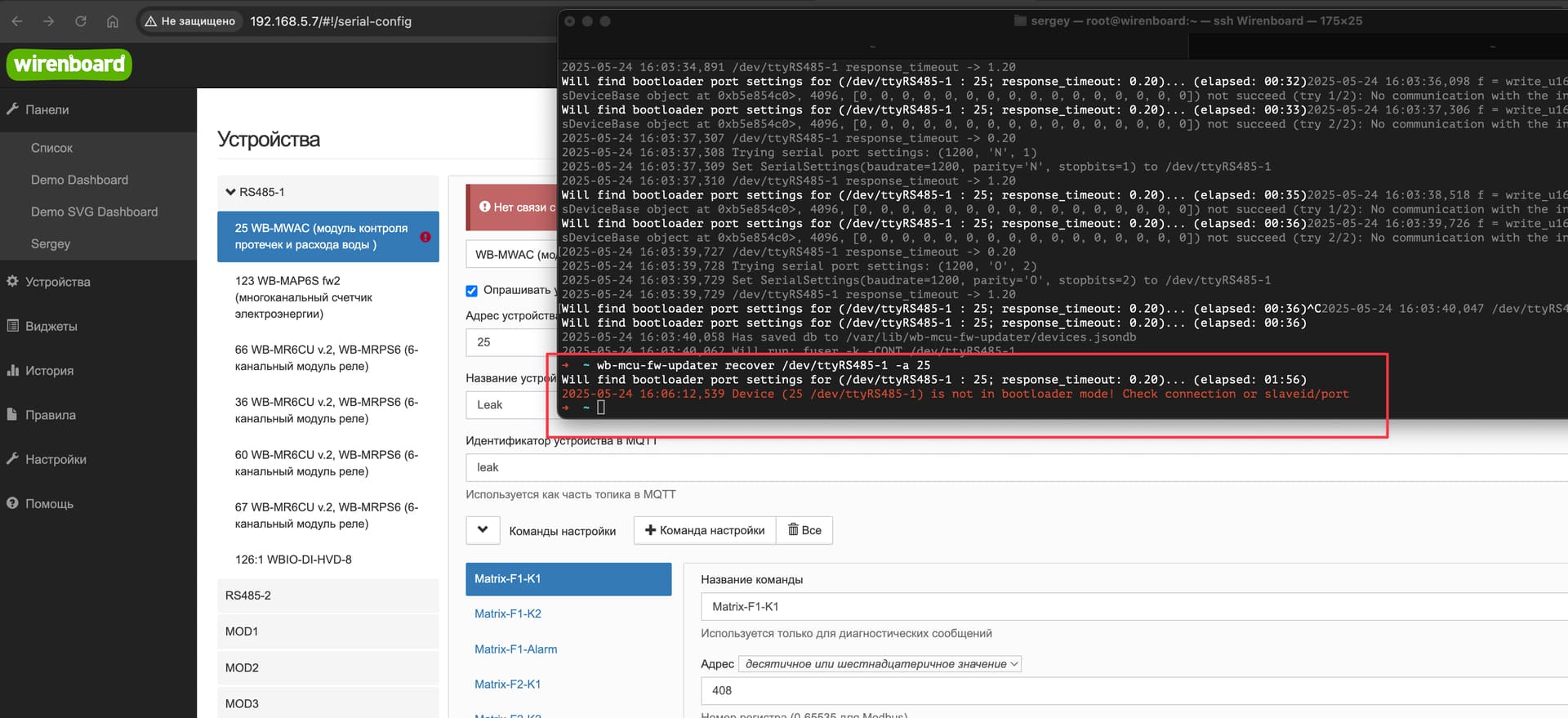This screenshot has height=718, width=1568.
Task: Select device 67 WB-MR6CU v.2
Action: [328, 515]
